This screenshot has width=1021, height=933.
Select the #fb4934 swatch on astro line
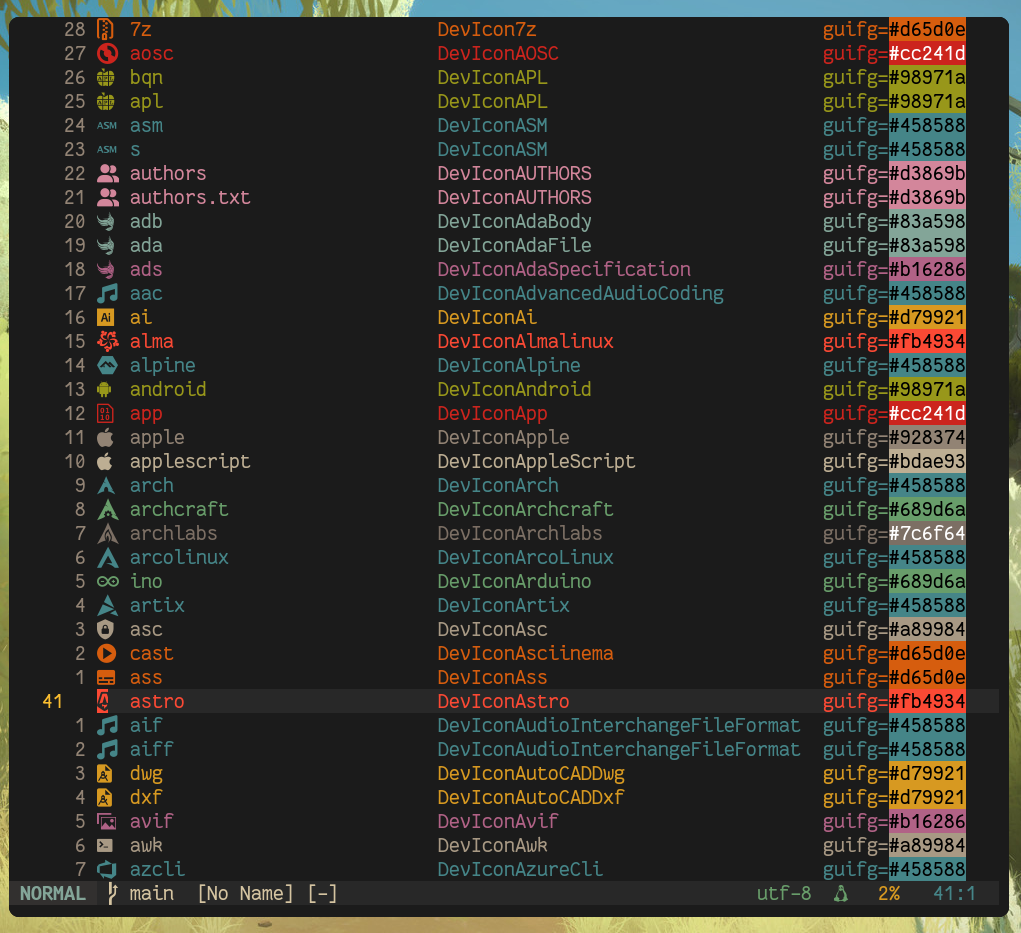(x=927, y=702)
